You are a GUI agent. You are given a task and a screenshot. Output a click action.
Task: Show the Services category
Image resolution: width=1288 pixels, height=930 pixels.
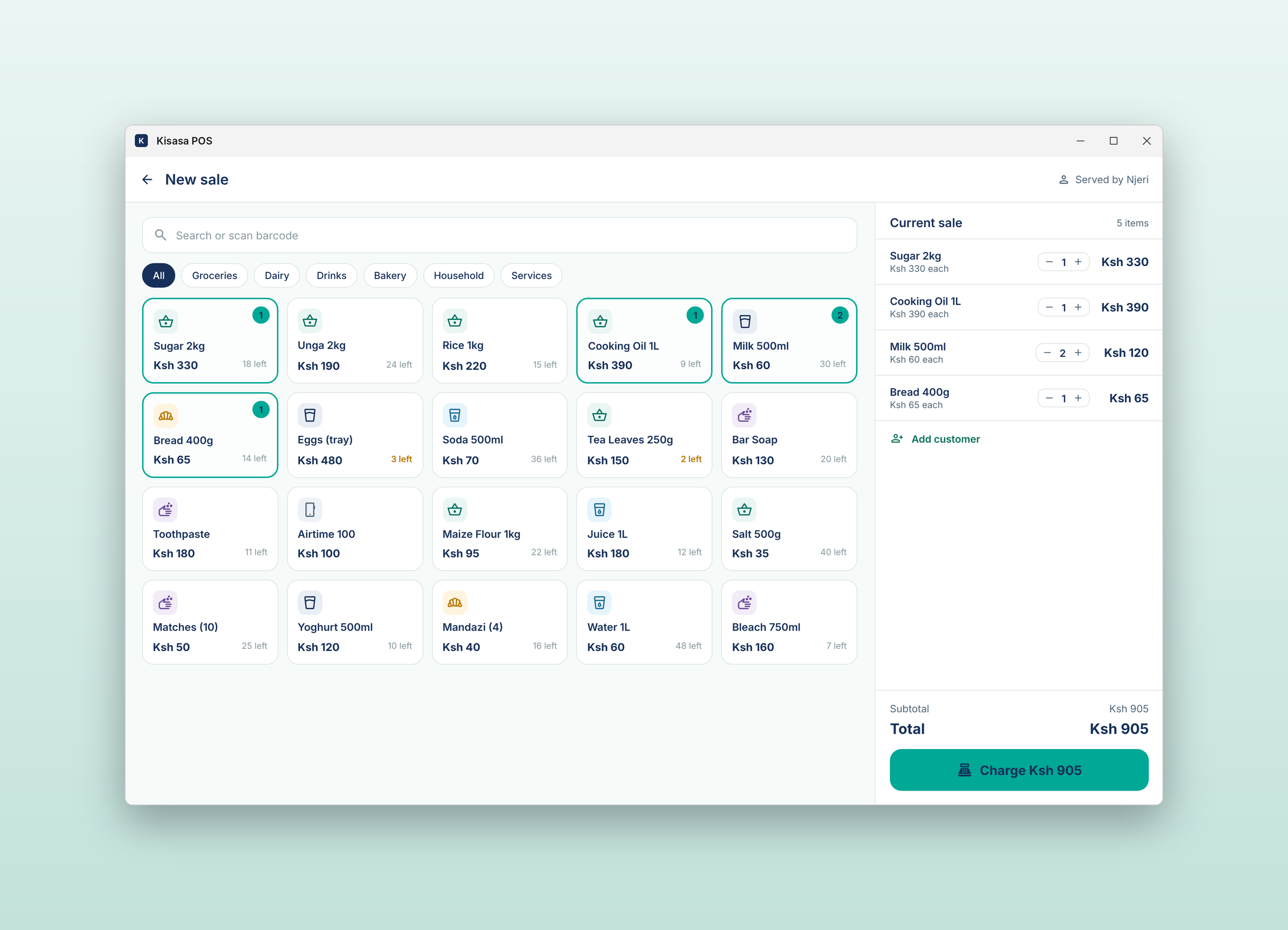[x=531, y=275]
